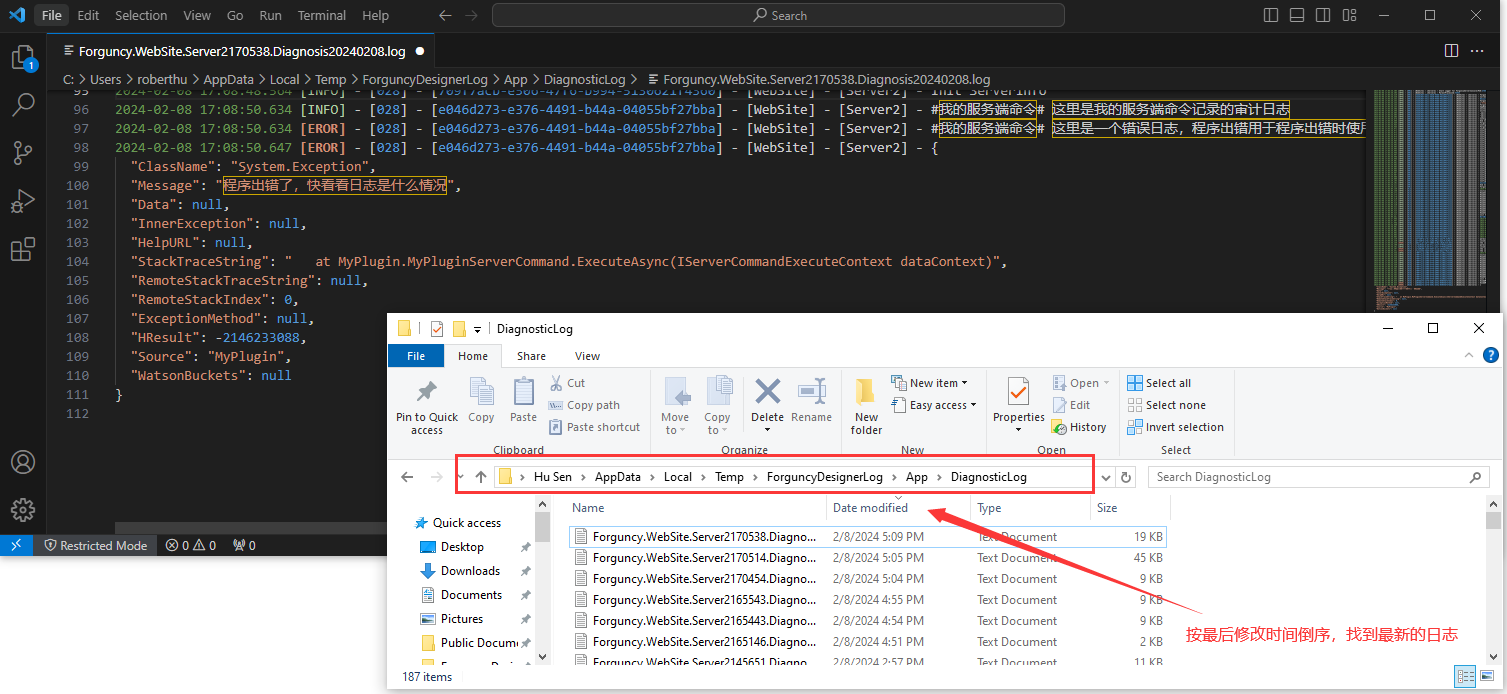Toggle secondary side bar layout icon

click(1323, 15)
